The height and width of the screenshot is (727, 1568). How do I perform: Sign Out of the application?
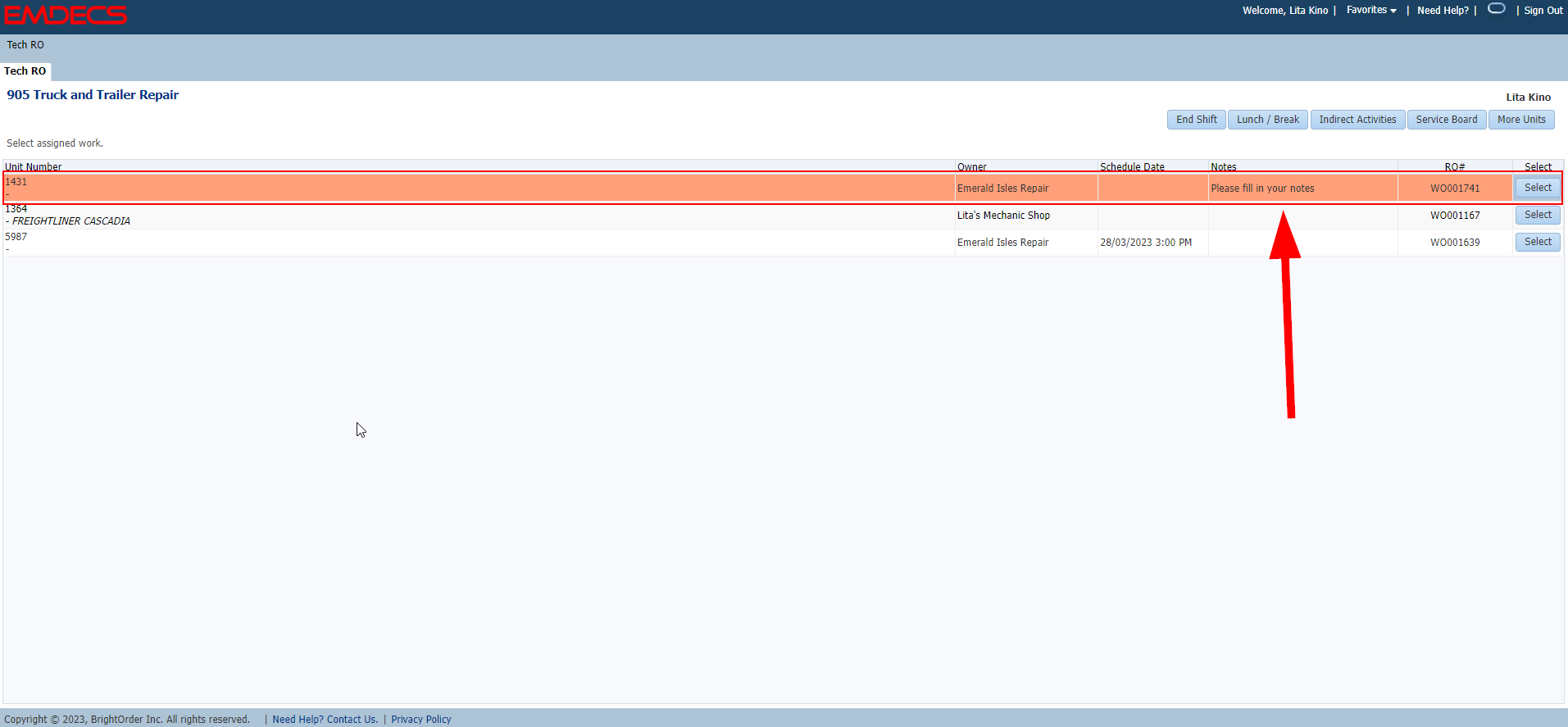click(1543, 11)
